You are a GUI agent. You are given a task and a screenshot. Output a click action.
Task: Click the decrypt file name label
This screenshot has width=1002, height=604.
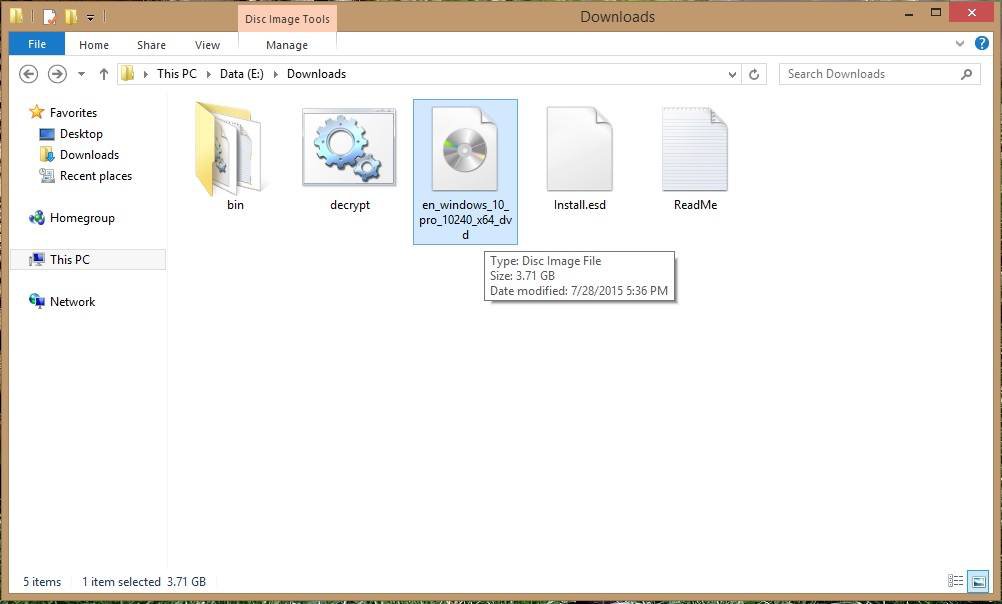[350, 205]
